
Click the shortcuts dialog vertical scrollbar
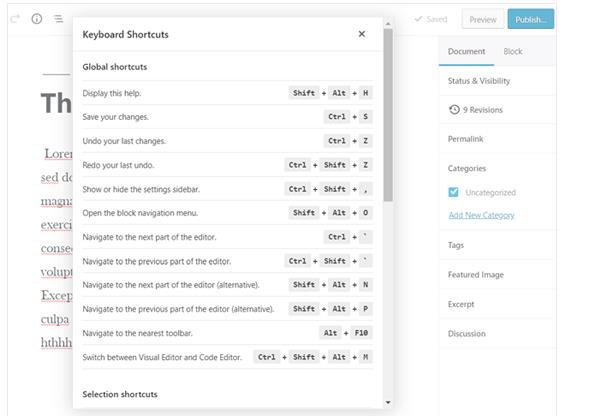coord(388,120)
